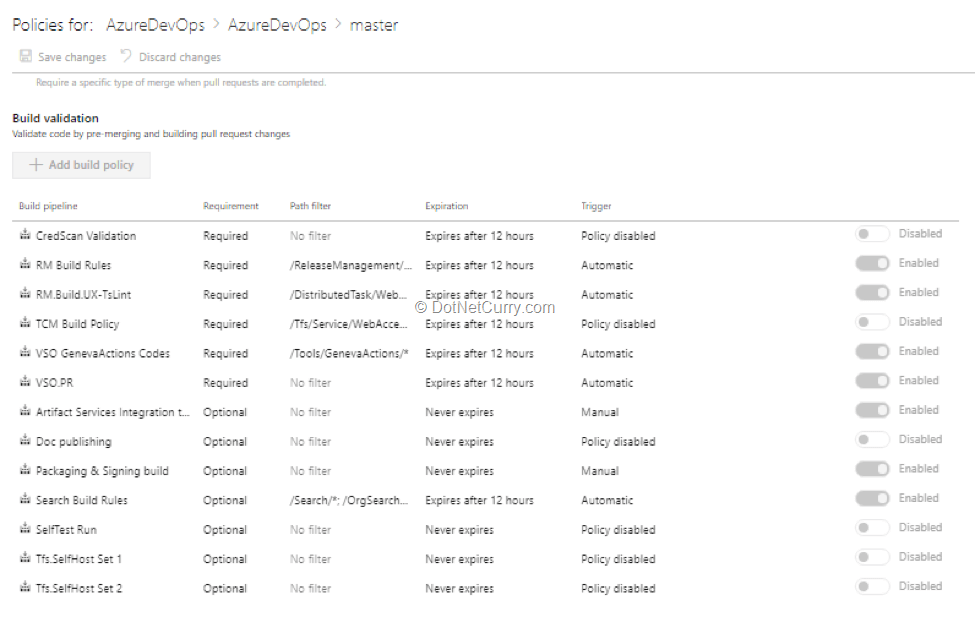This screenshot has height=617, width=975.
Task: Click the Packaging & Signing build pipeline icon
Action: [25, 470]
